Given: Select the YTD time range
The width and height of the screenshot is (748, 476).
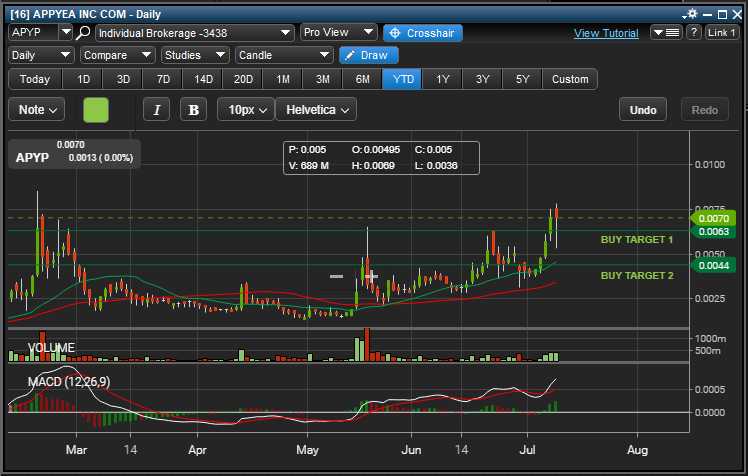Looking at the screenshot, I should pos(403,79).
